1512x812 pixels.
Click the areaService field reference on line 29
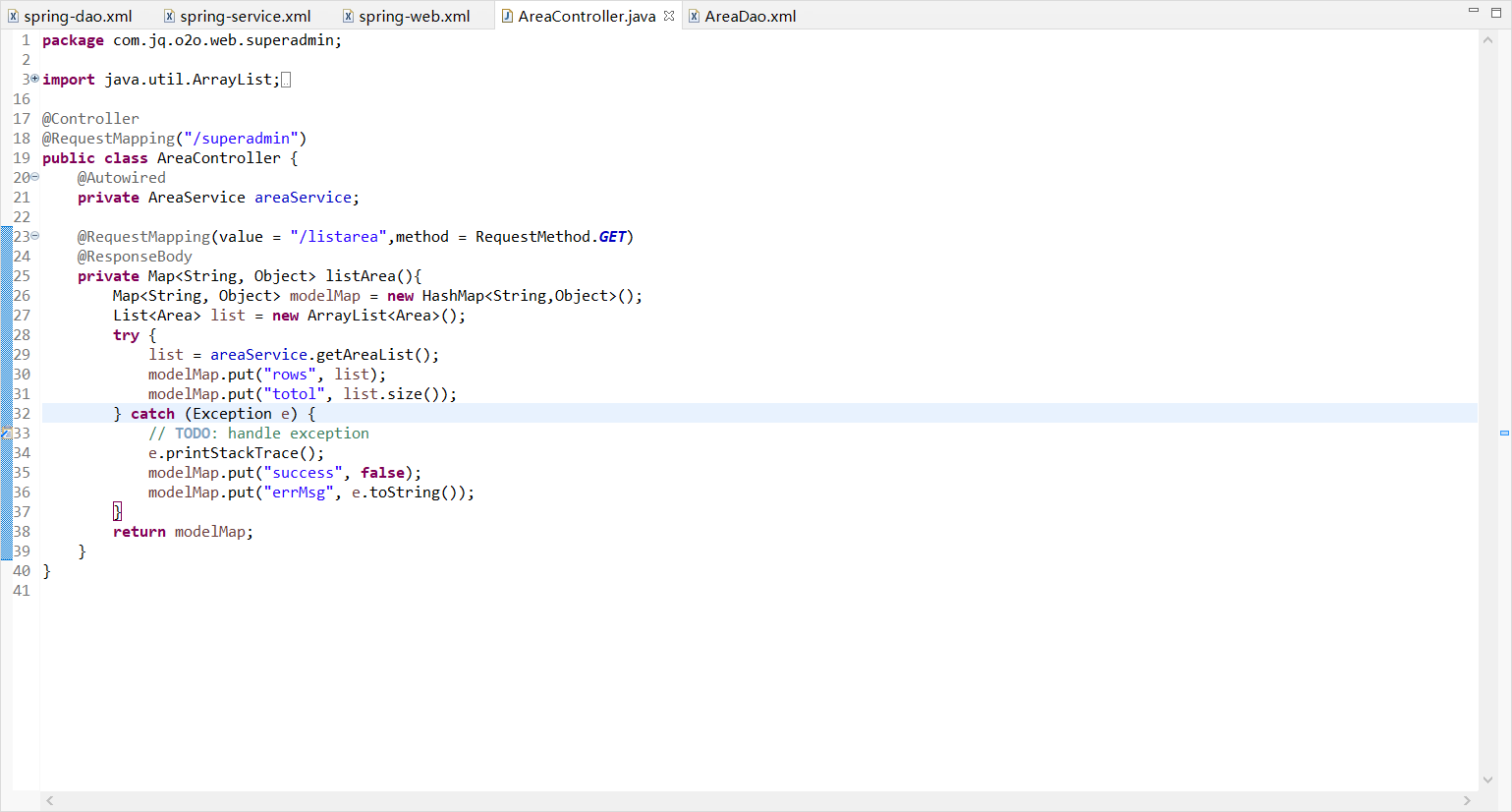click(x=258, y=355)
